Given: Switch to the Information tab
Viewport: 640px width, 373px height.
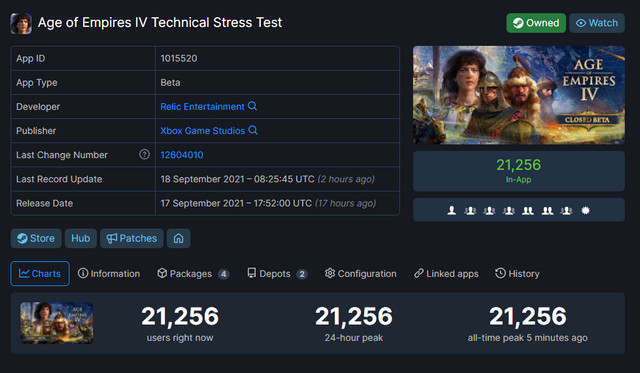Looking at the screenshot, I should click(x=109, y=273).
